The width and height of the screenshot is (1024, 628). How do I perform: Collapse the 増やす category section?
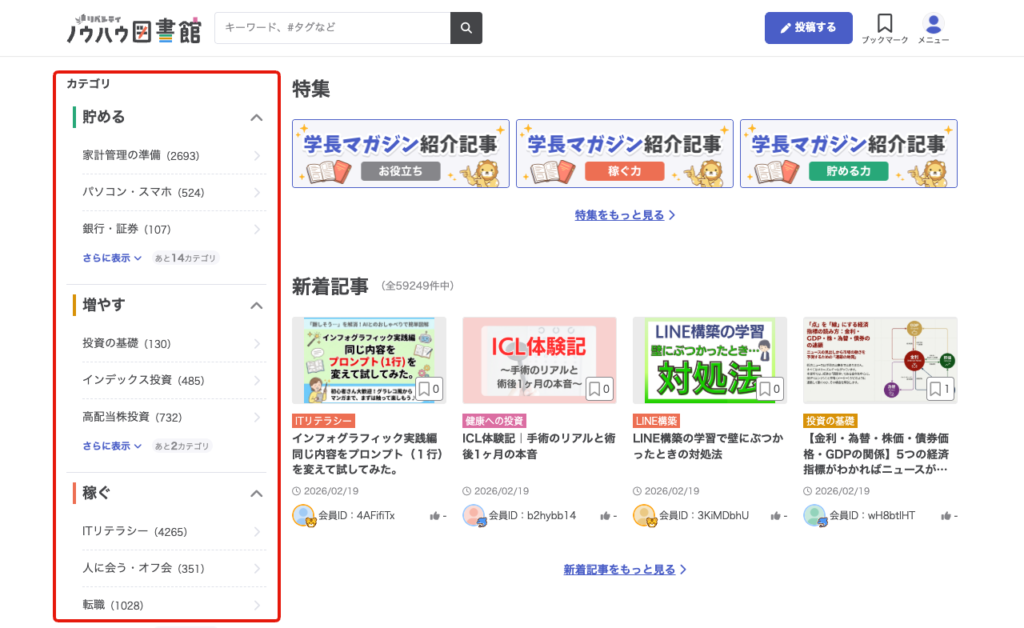click(x=256, y=305)
